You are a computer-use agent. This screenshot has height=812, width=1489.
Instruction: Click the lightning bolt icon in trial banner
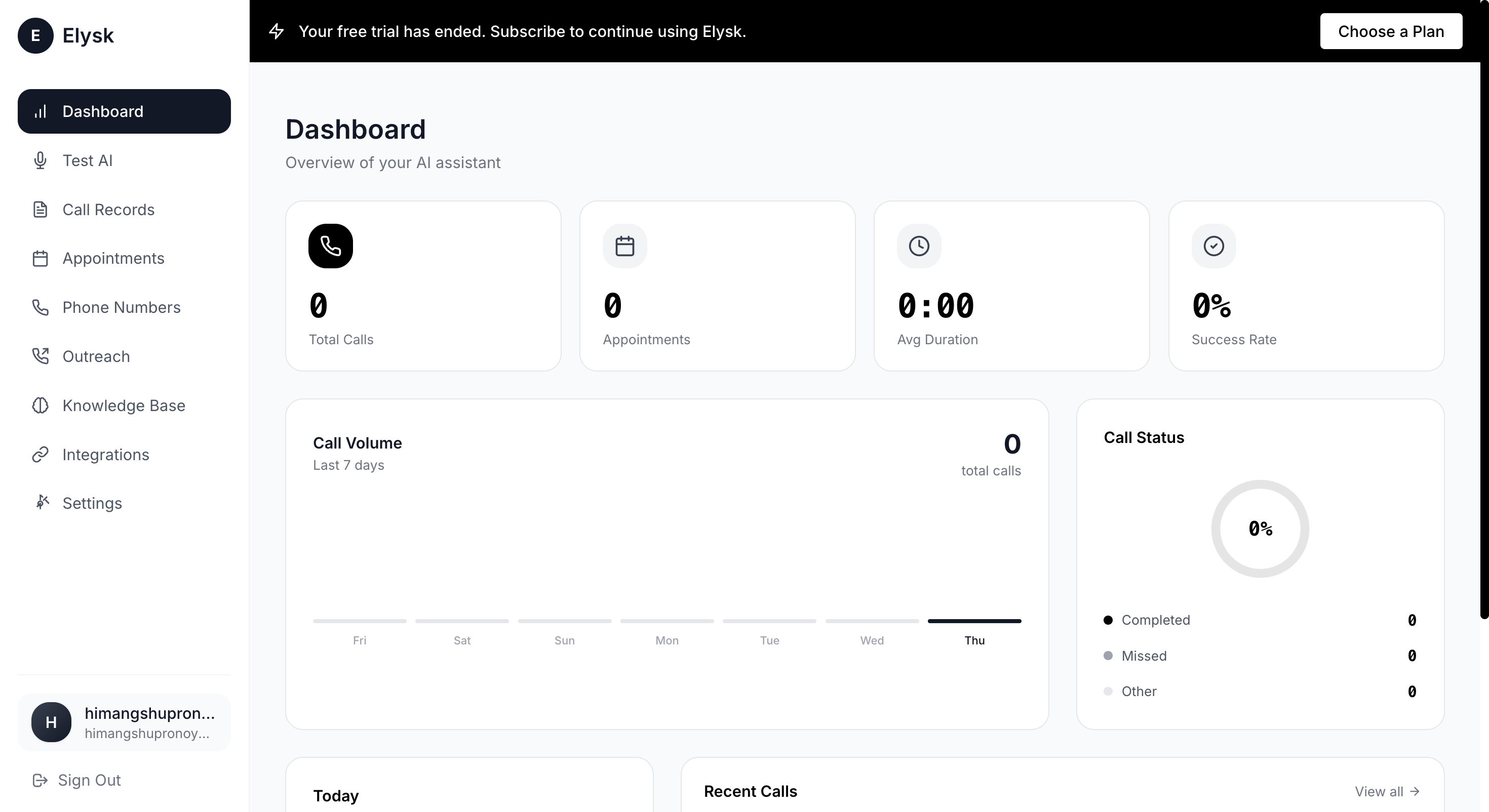pyautogui.click(x=277, y=31)
